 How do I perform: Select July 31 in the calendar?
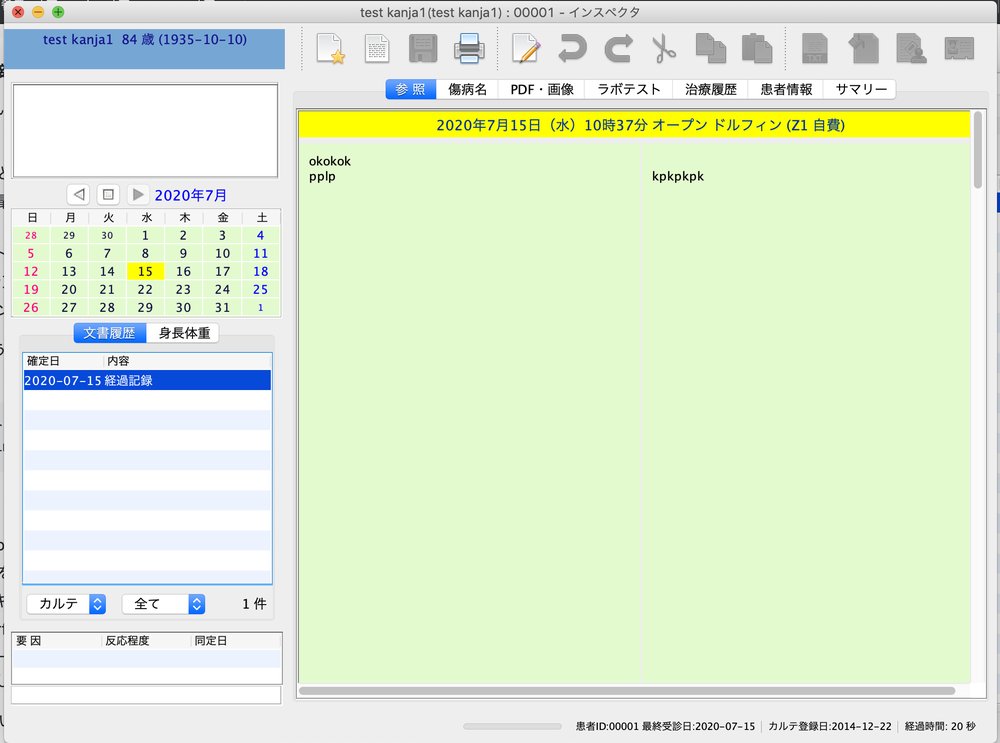click(222, 307)
